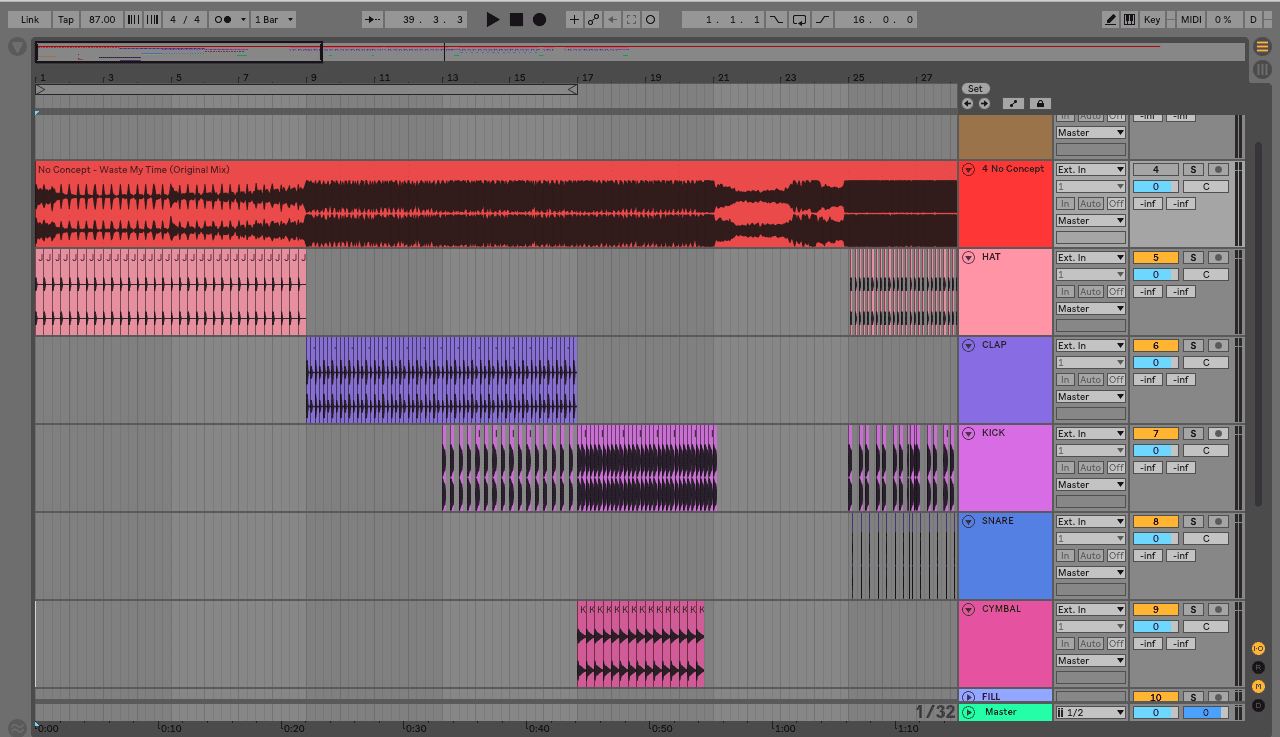Toggle Track Delay section with D button

(x=1258, y=705)
